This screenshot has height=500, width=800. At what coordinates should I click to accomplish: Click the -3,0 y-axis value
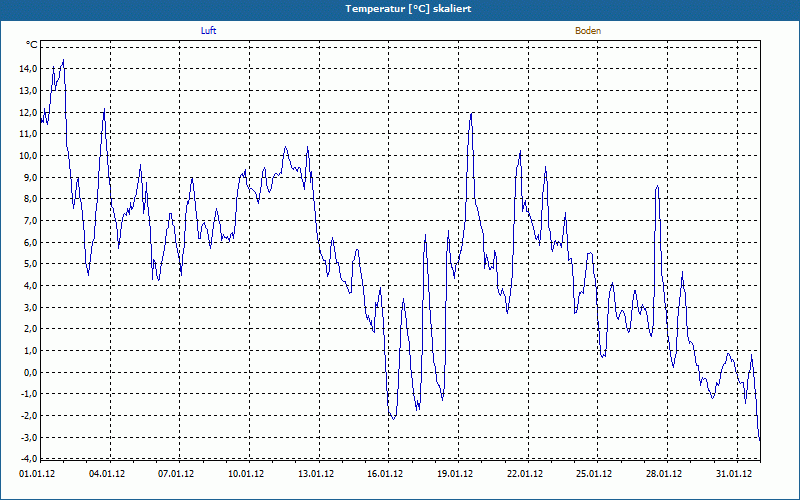coord(29,437)
